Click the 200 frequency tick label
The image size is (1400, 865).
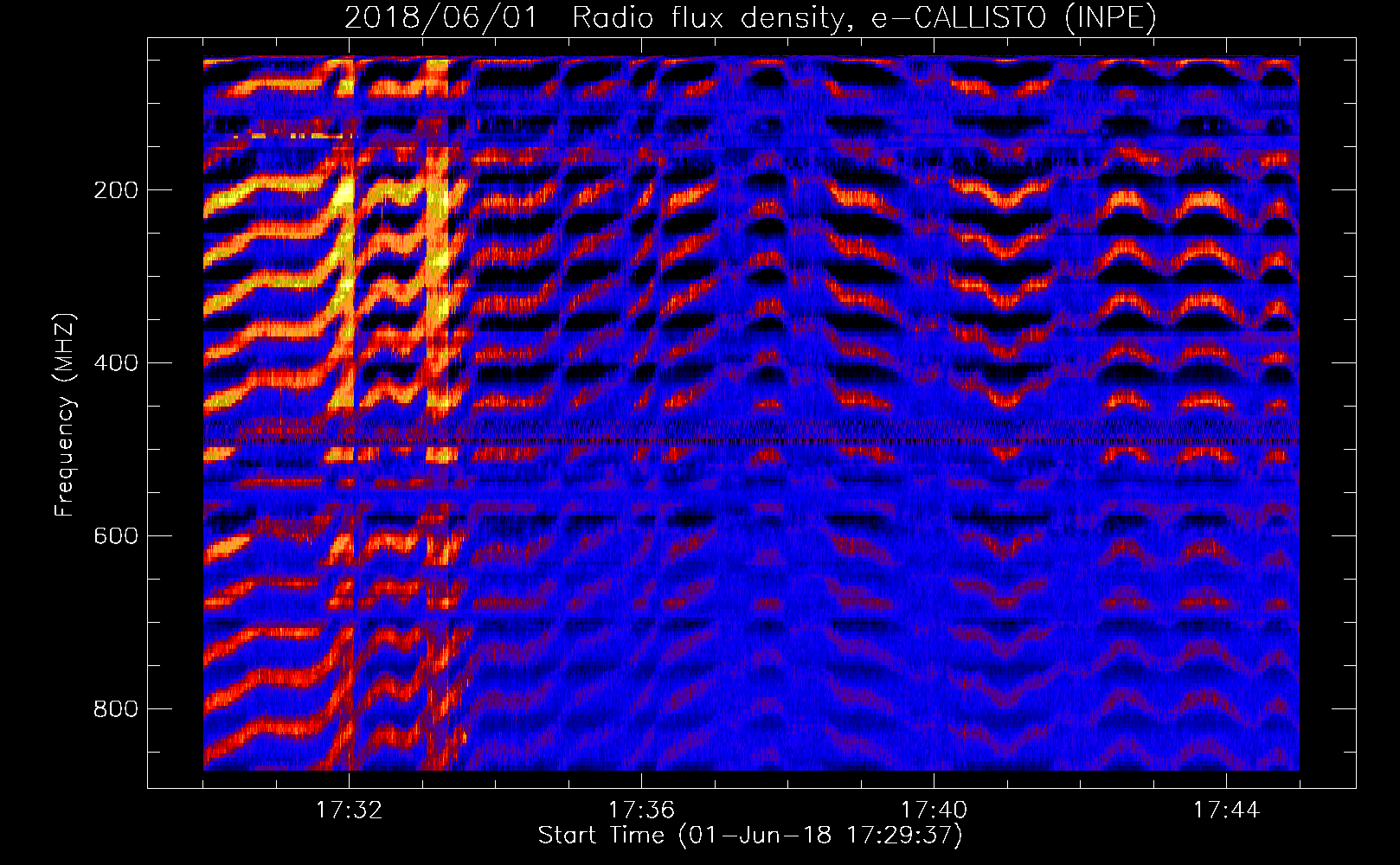(x=116, y=190)
